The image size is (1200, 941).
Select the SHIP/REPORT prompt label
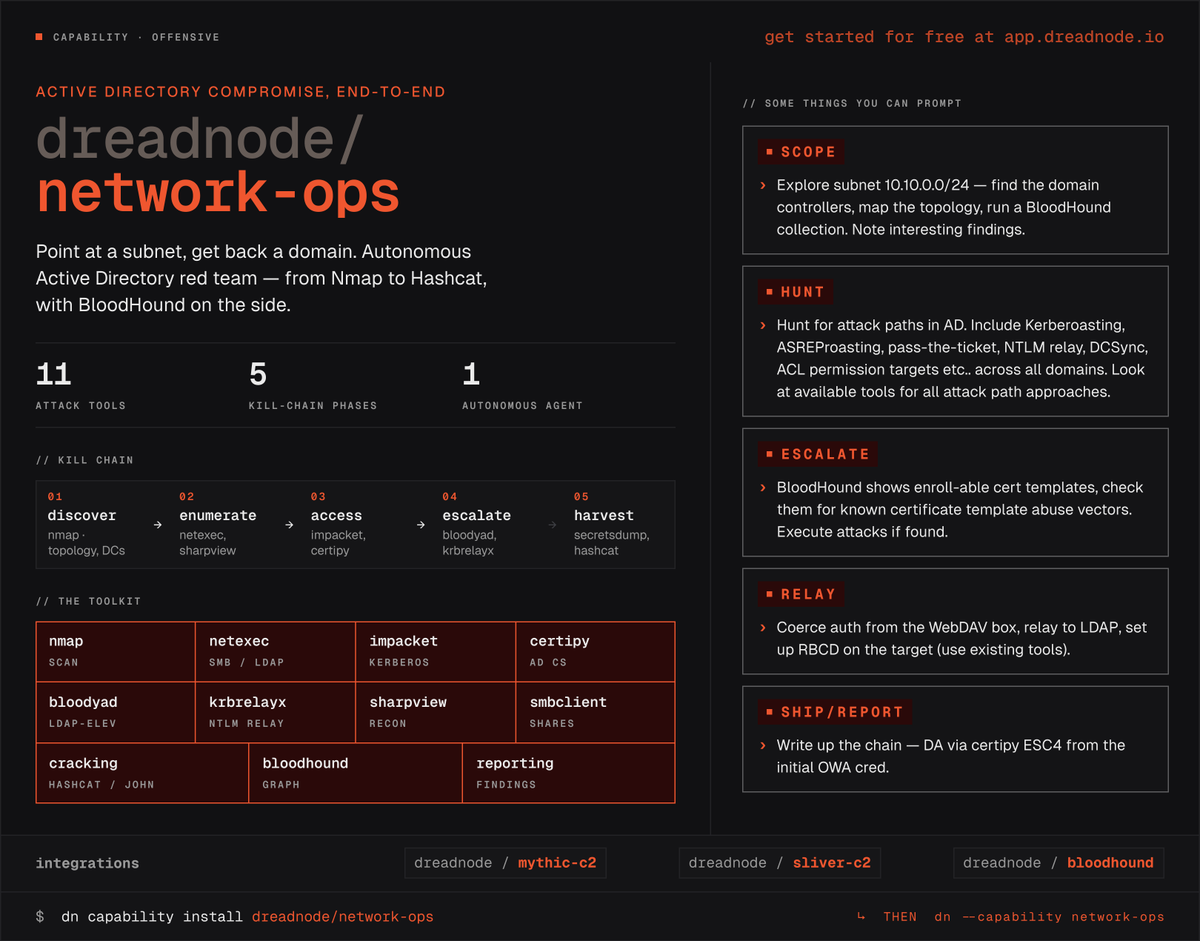click(833, 712)
